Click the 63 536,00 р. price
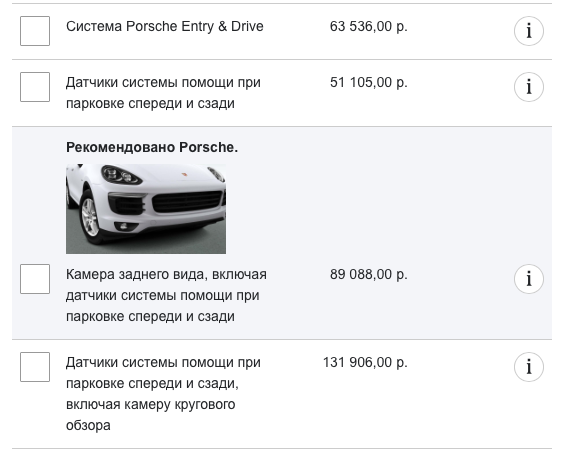Viewport: 562px width, 450px height. point(368,27)
